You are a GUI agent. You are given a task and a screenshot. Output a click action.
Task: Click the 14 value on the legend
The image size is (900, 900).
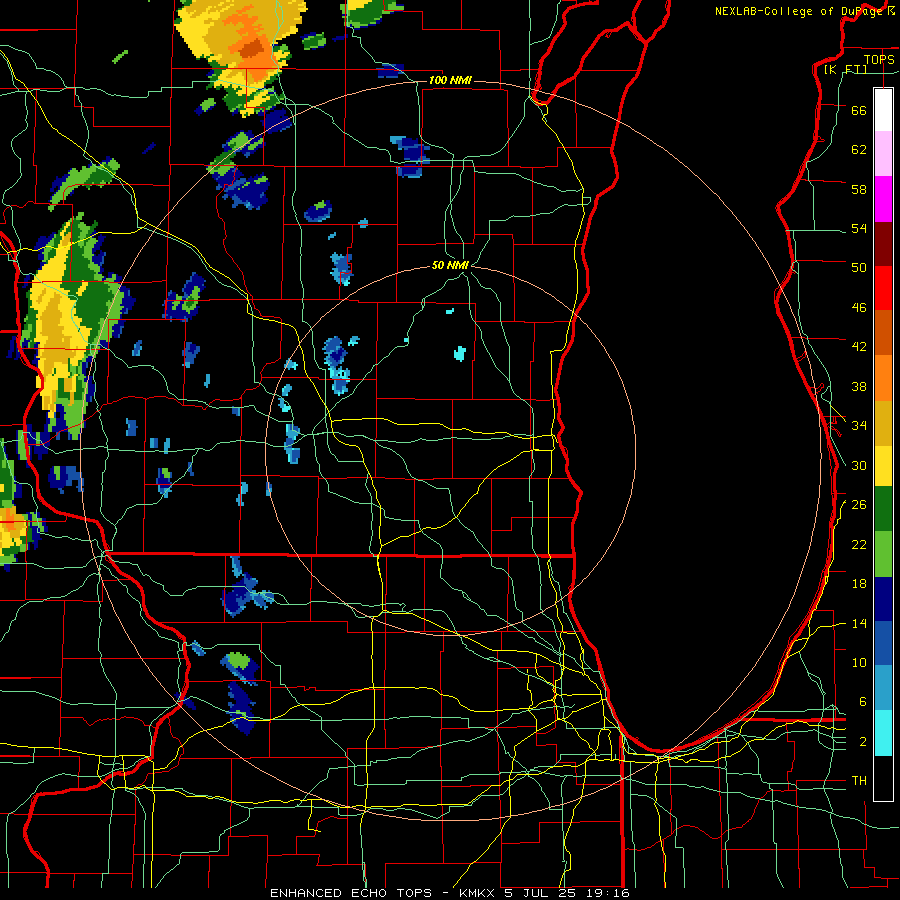[x=859, y=623]
